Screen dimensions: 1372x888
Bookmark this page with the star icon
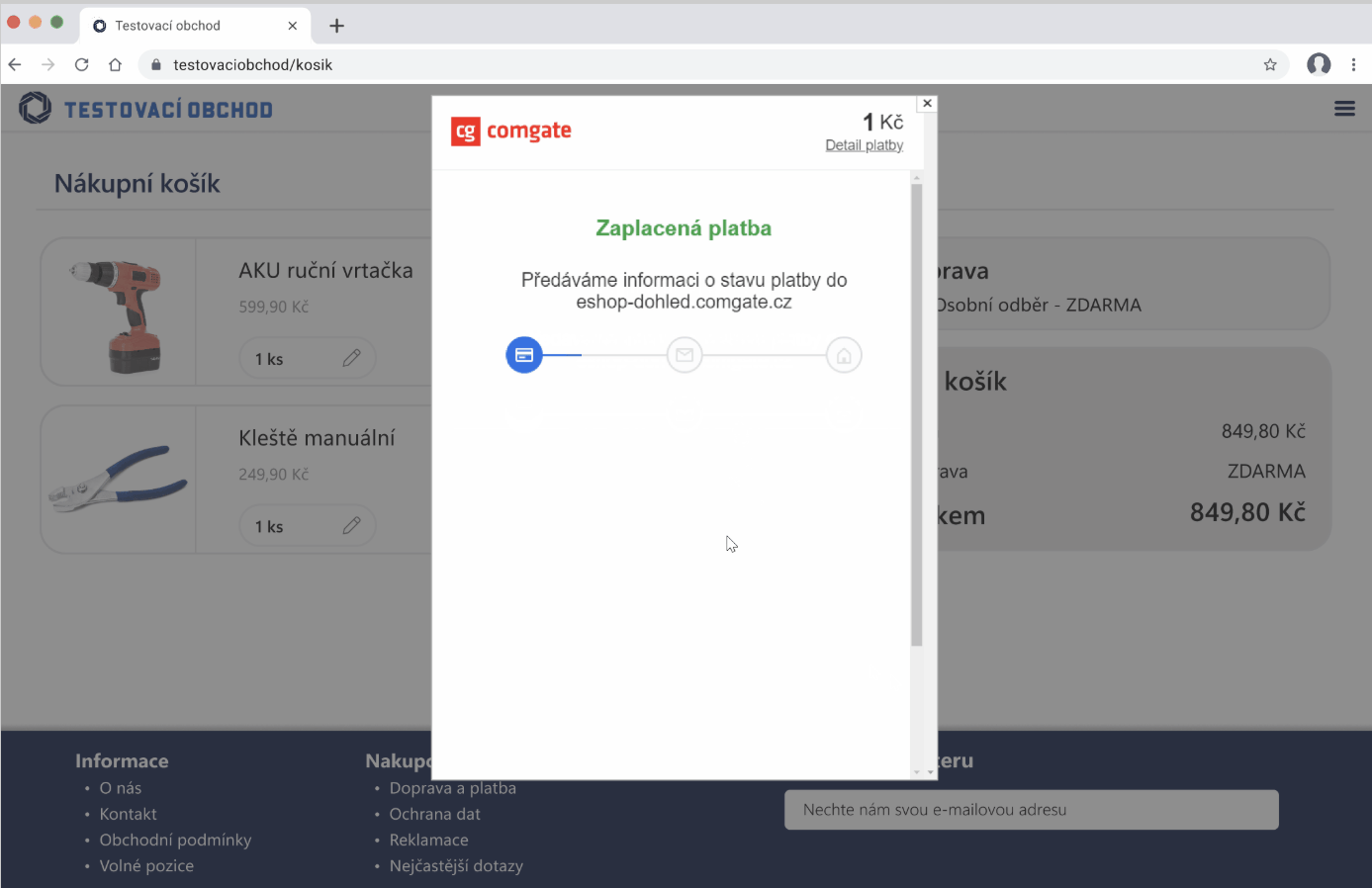pyautogui.click(x=1270, y=64)
